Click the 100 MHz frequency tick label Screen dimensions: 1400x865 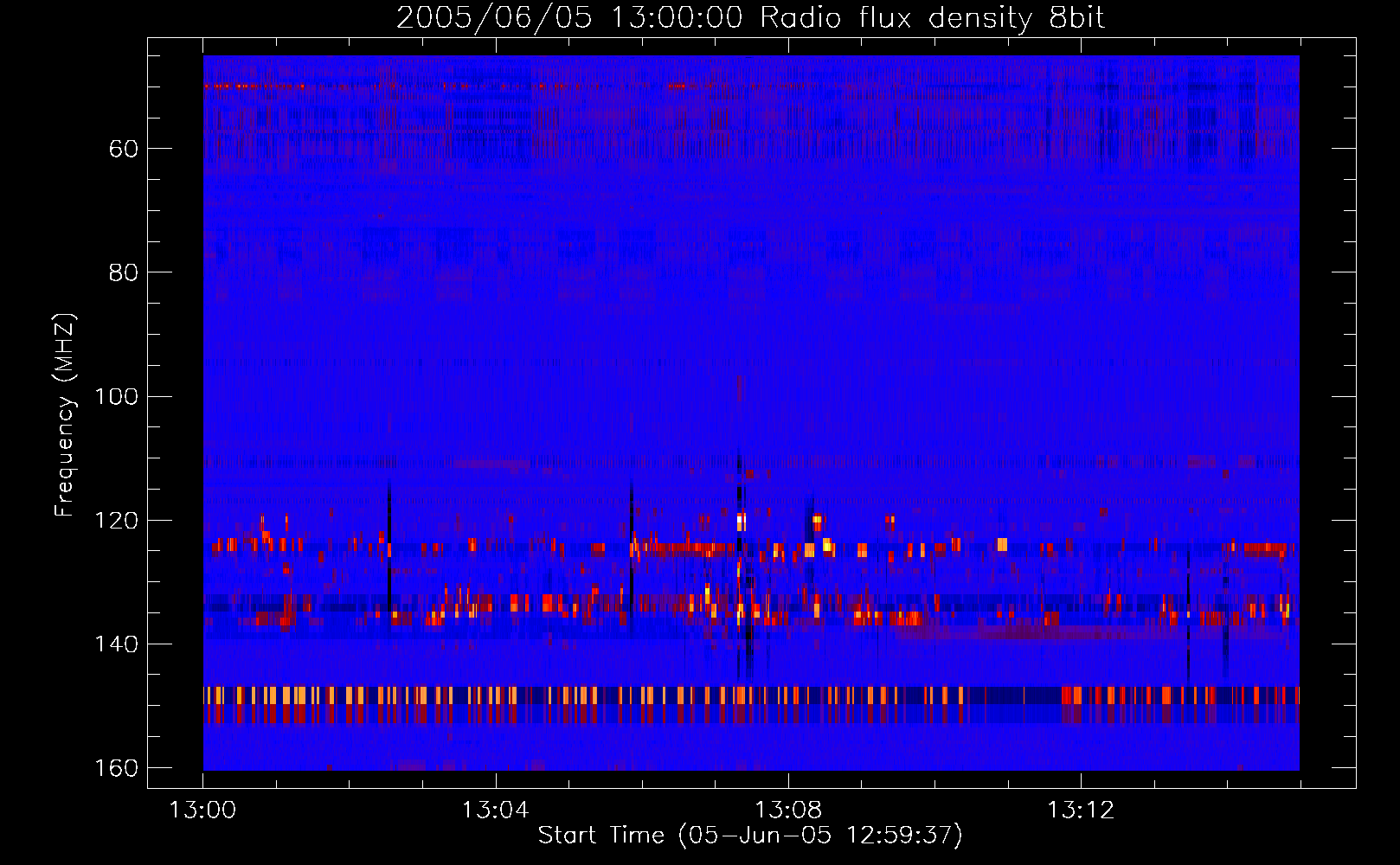117,396
